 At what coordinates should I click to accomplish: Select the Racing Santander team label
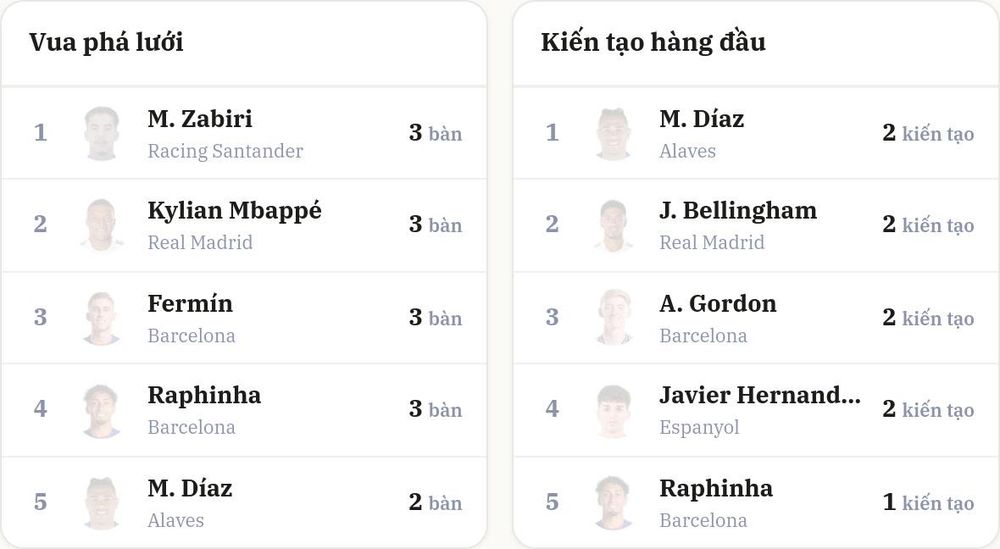click(225, 151)
